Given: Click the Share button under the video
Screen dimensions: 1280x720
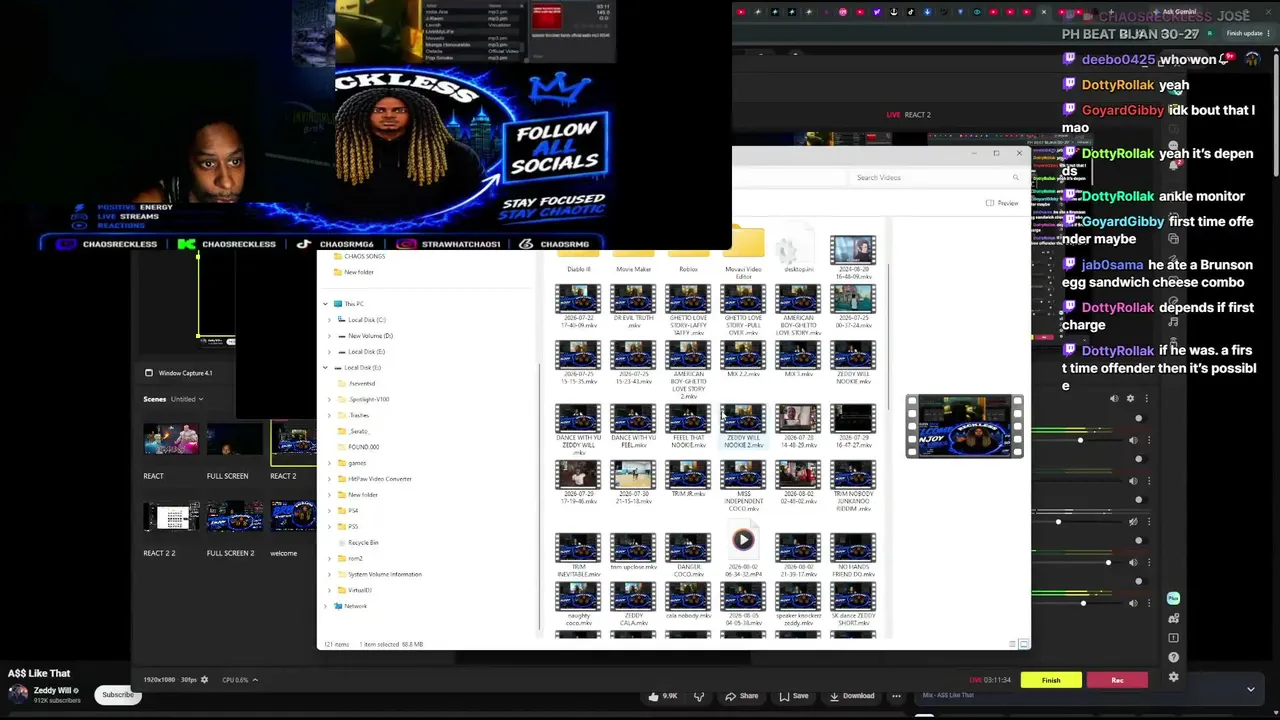Looking at the screenshot, I should (x=741, y=696).
